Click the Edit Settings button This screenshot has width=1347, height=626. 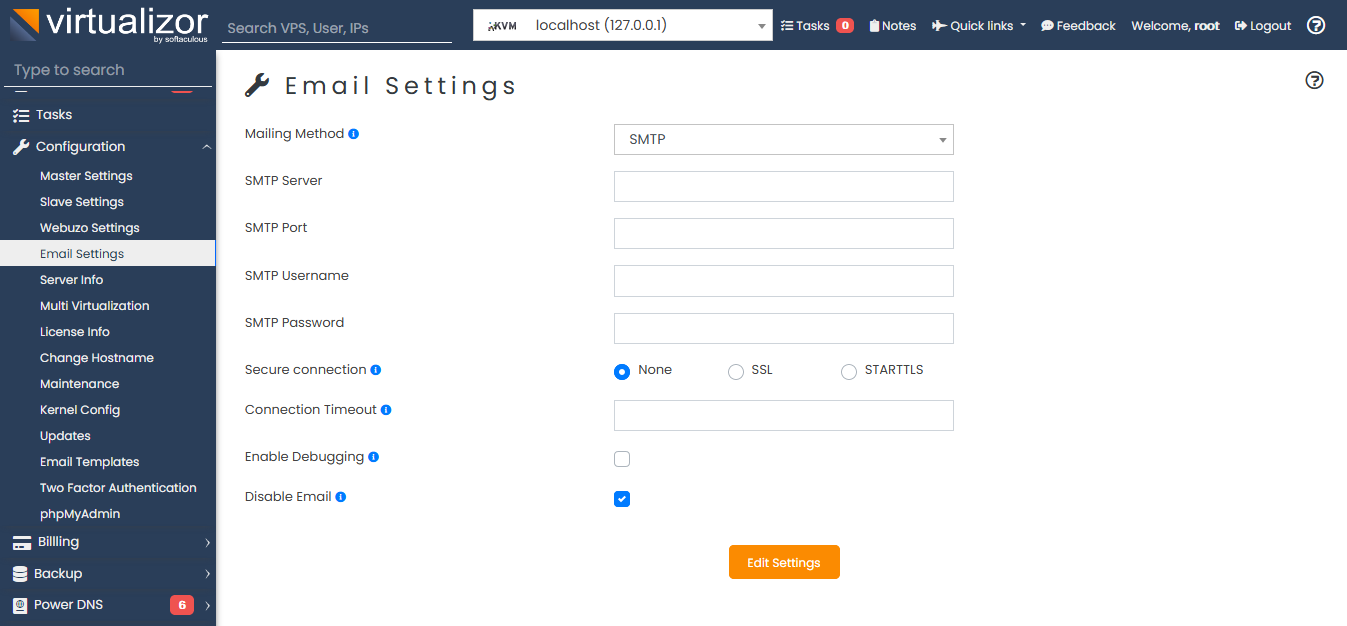pyautogui.click(x=784, y=561)
